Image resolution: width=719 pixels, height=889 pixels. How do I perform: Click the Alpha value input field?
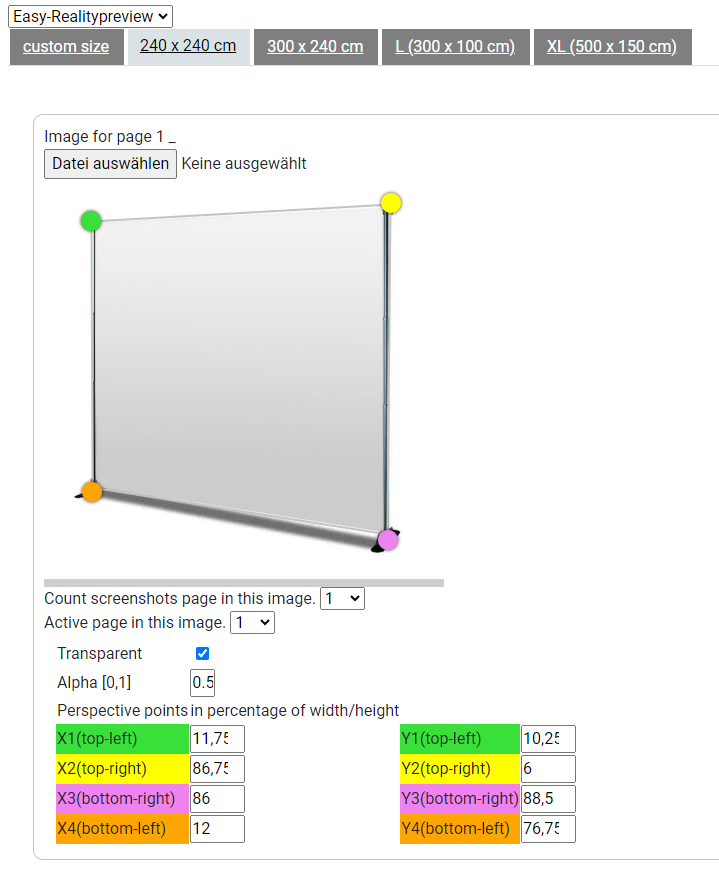point(202,683)
